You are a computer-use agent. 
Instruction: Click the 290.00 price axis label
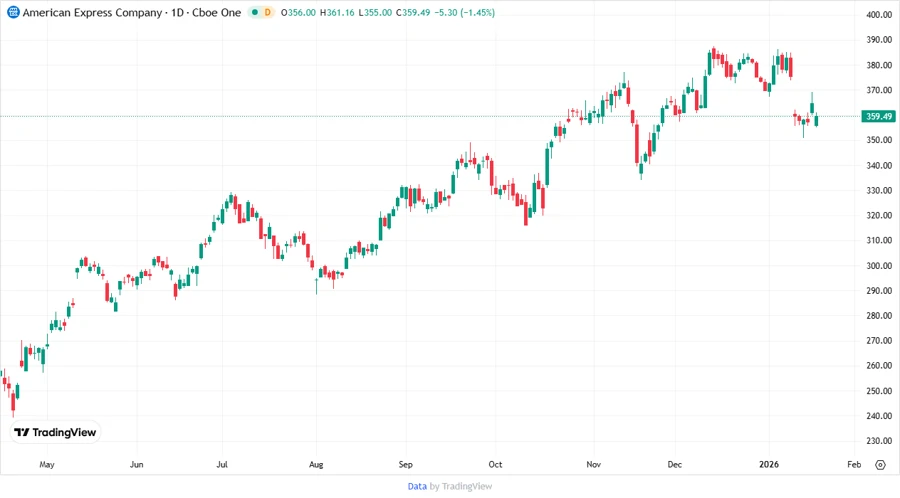879,291
